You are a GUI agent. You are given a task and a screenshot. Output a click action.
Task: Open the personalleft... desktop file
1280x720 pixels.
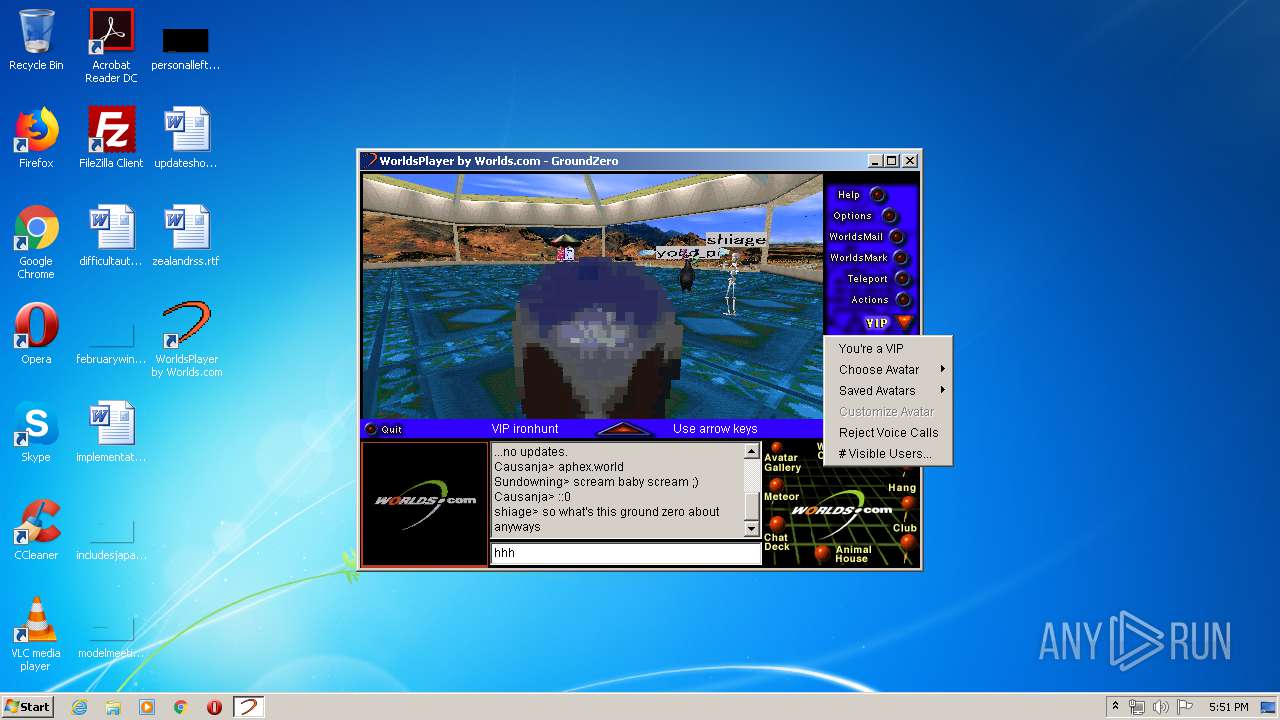coord(186,50)
